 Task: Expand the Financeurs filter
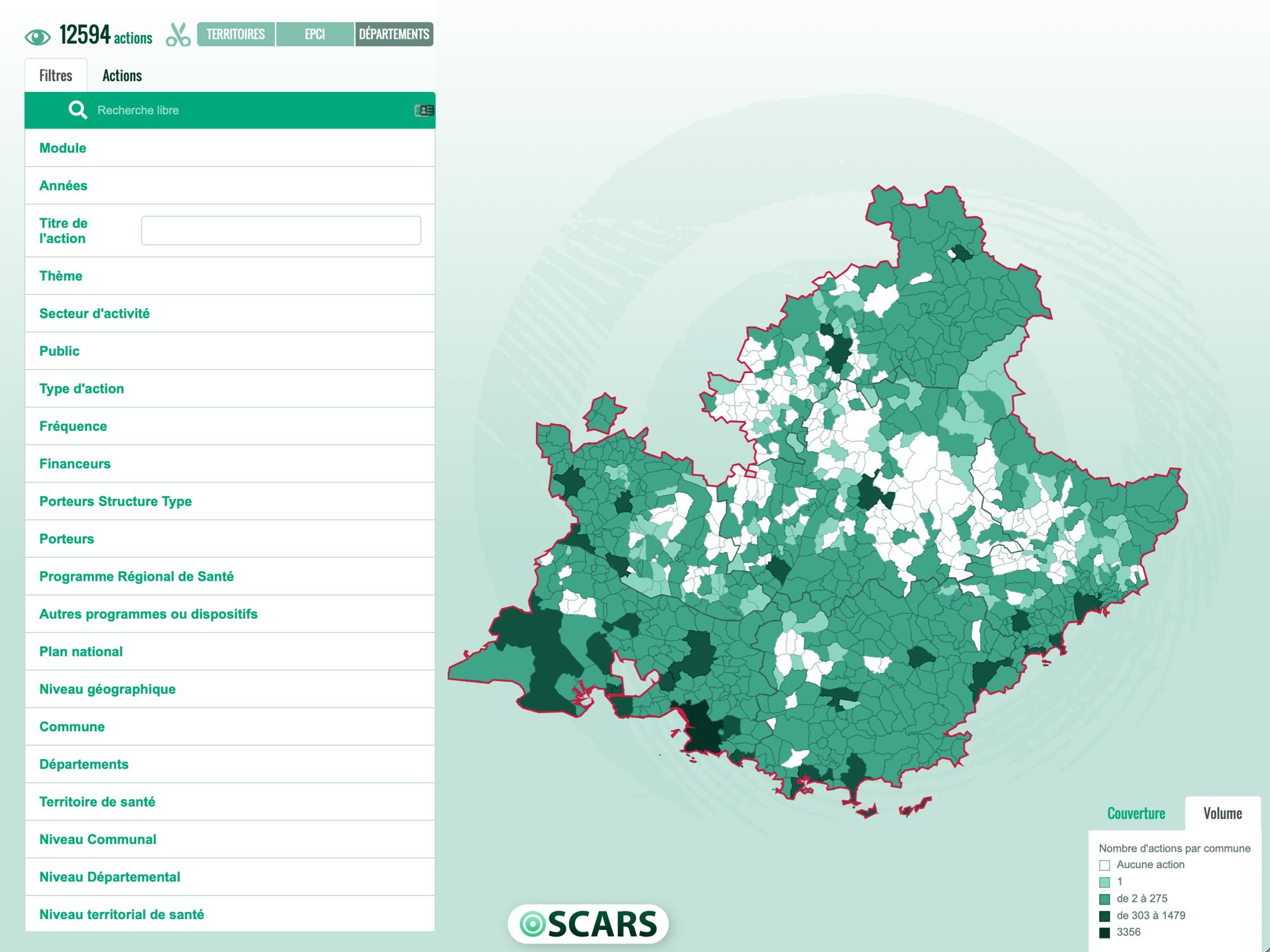pyautogui.click(x=75, y=463)
